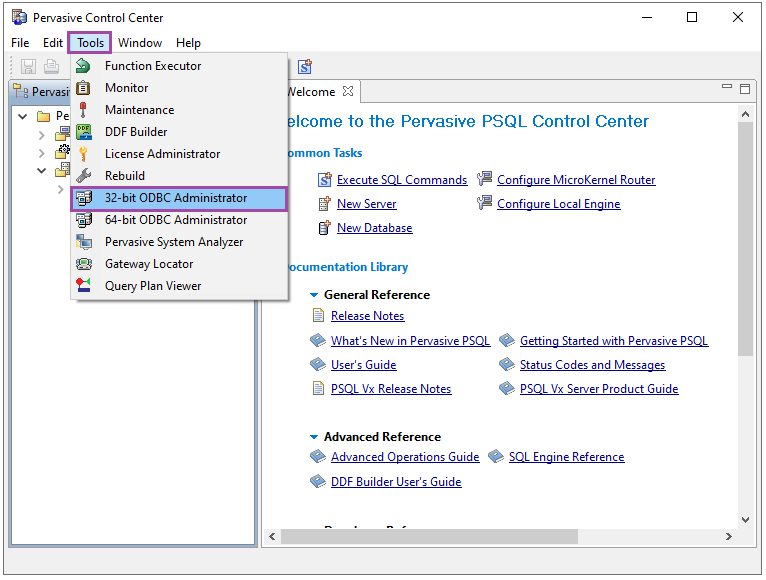766x580 pixels.
Task: Close the Welcome tab
Action: click(348, 91)
